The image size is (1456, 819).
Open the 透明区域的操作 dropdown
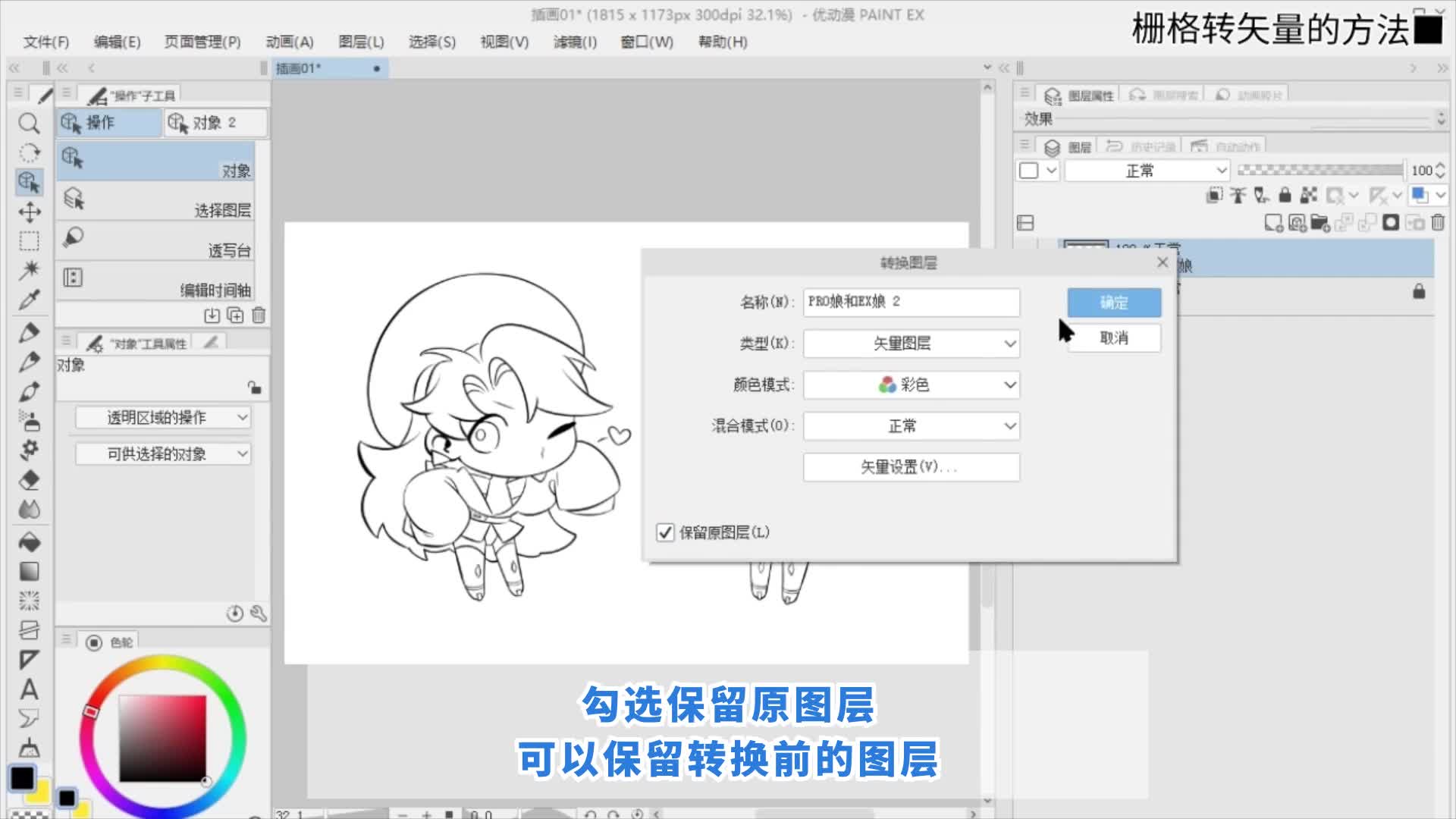pos(163,417)
